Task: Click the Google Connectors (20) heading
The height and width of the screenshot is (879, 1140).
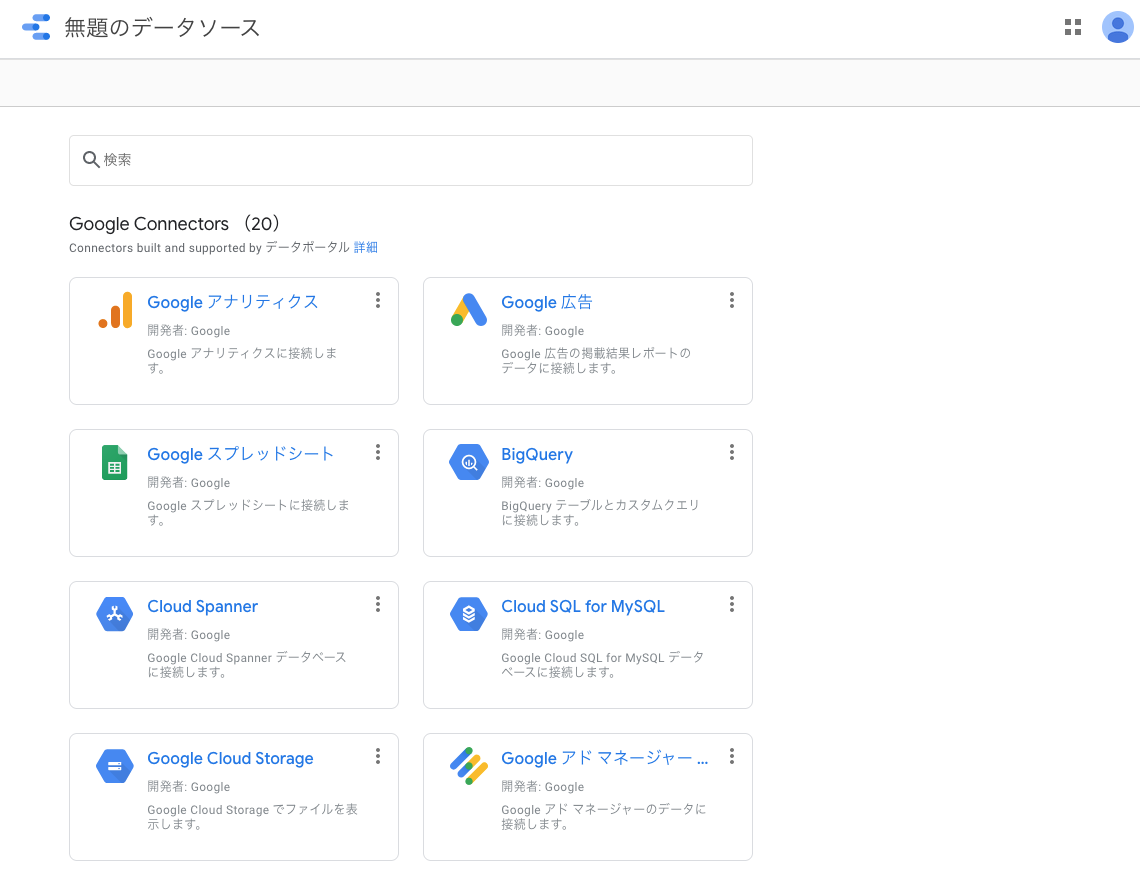Action: click(x=174, y=223)
